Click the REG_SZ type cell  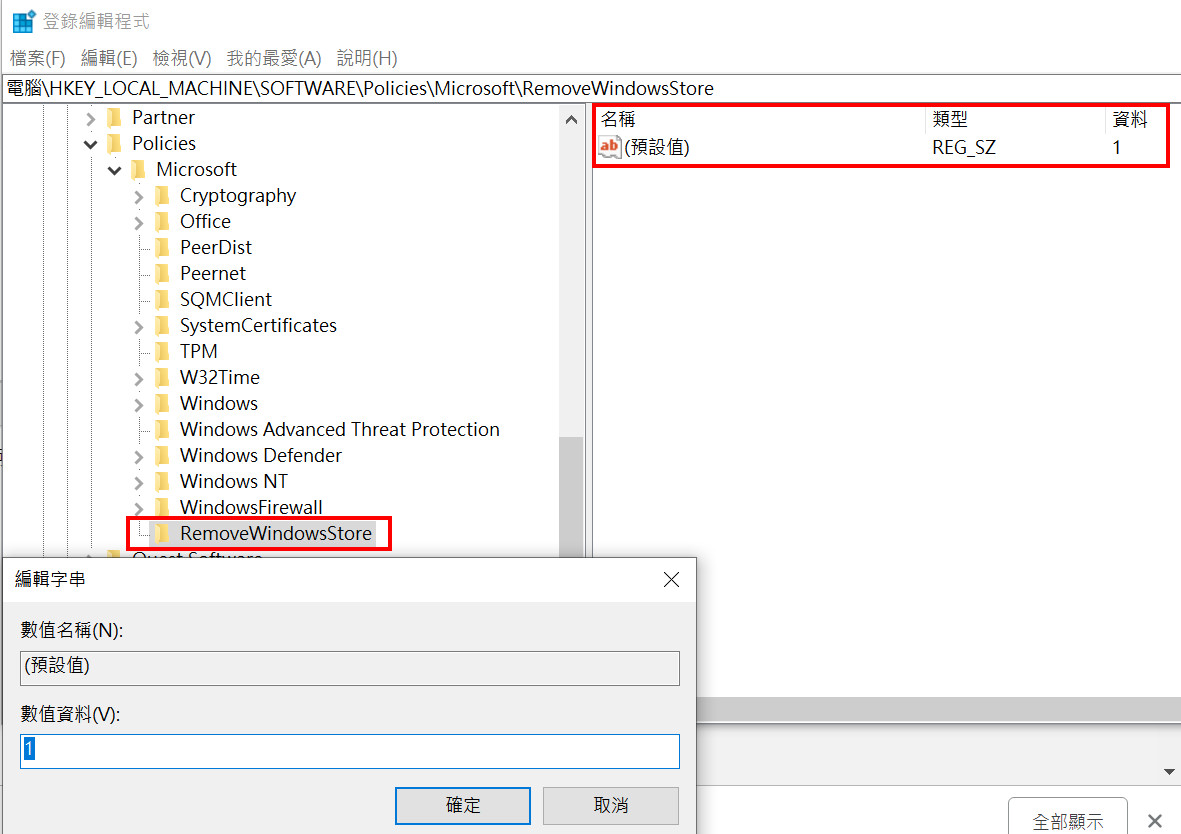964,148
